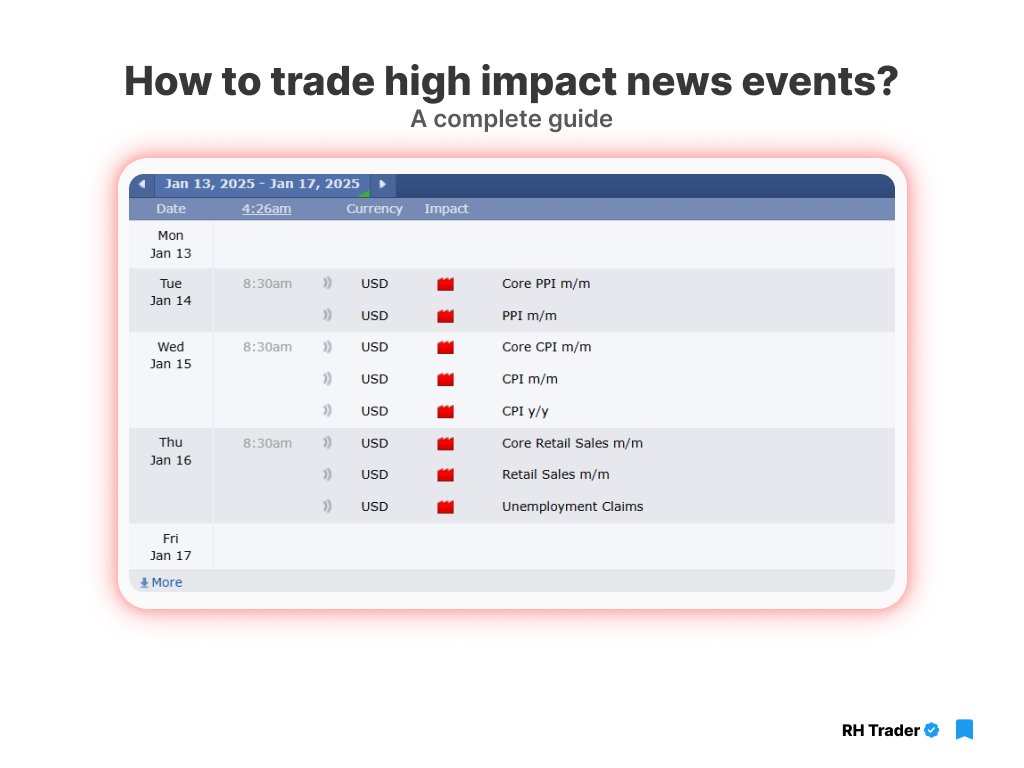Click the Currency column header
The image size is (1024, 768).
tap(374, 209)
